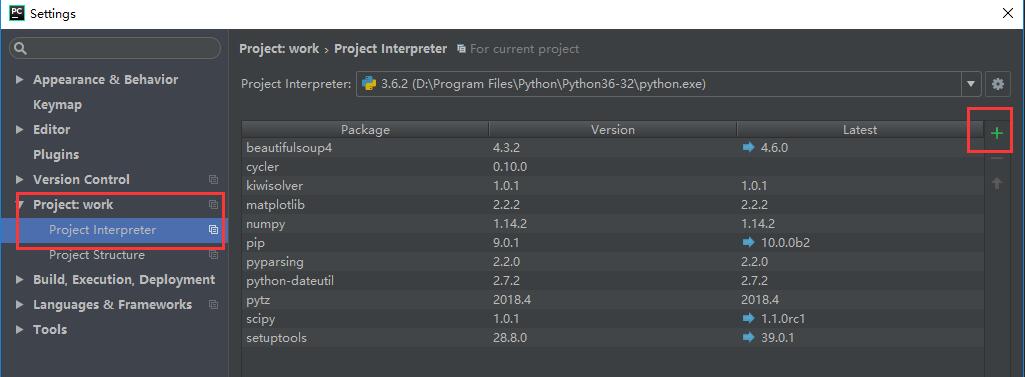
Task: Sort by Latest column header
Action: point(860,129)
